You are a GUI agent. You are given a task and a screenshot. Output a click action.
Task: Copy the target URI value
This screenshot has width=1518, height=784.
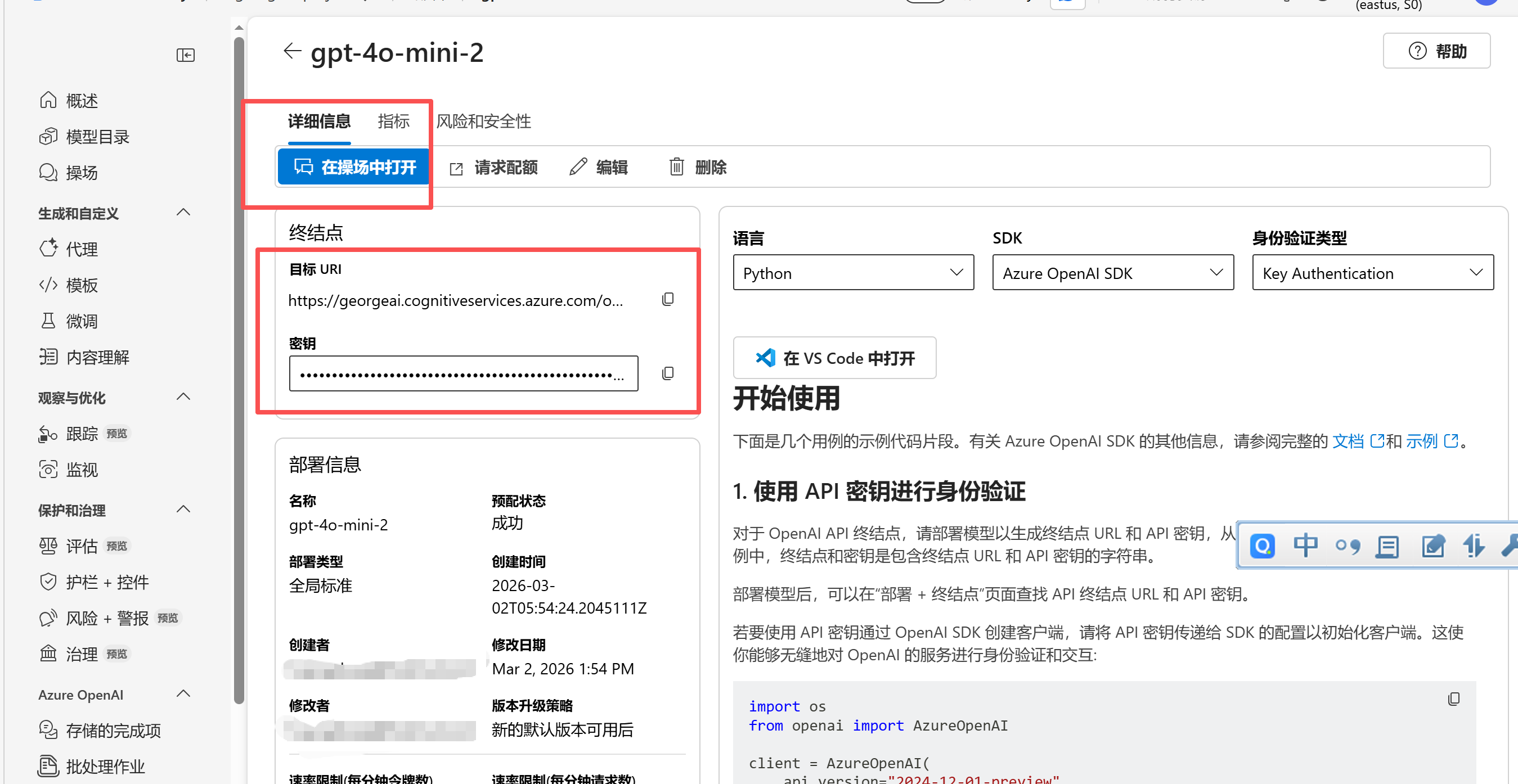[x=667, y=299]
